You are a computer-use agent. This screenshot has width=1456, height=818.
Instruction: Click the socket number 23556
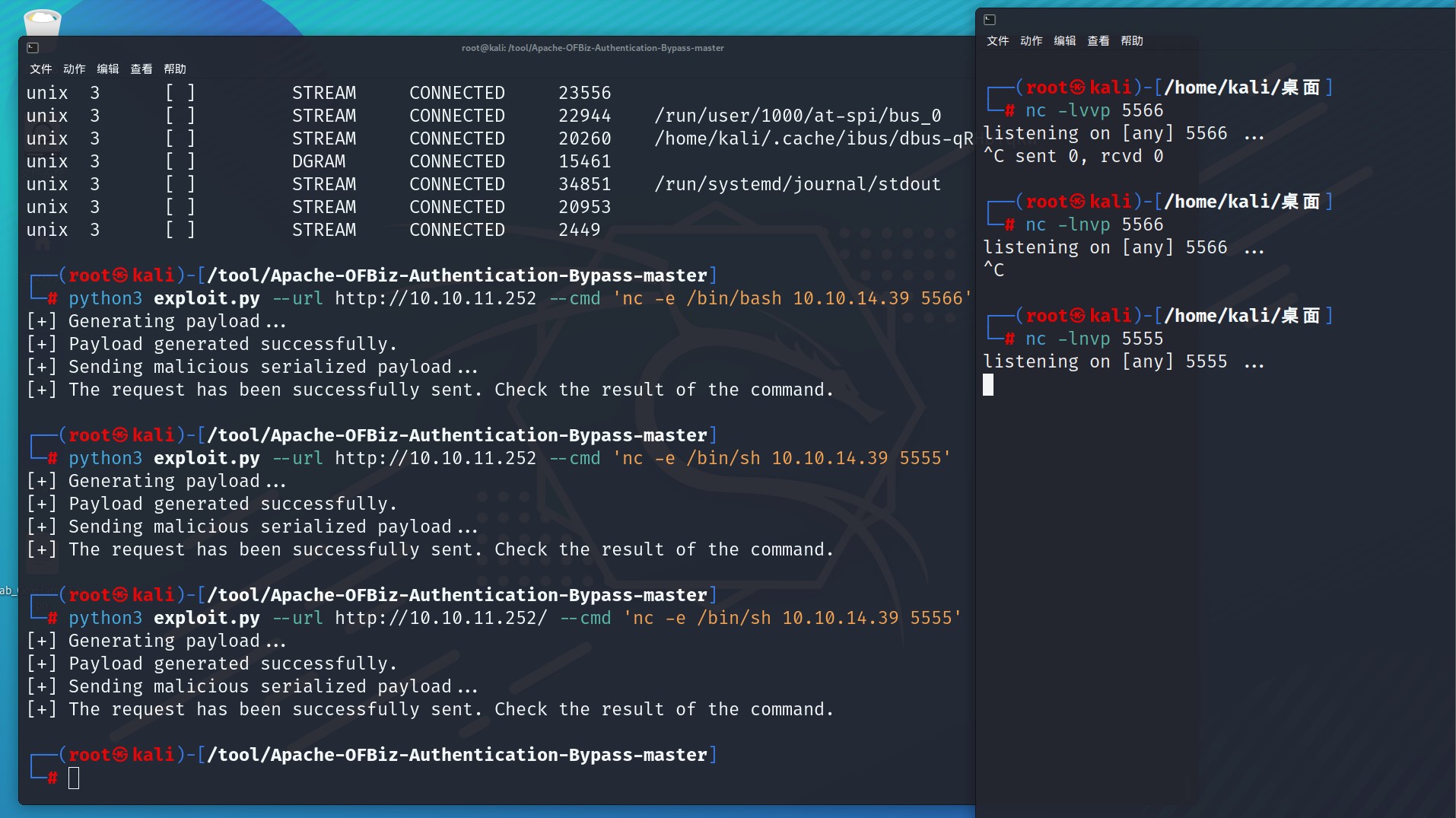[585, 93]
